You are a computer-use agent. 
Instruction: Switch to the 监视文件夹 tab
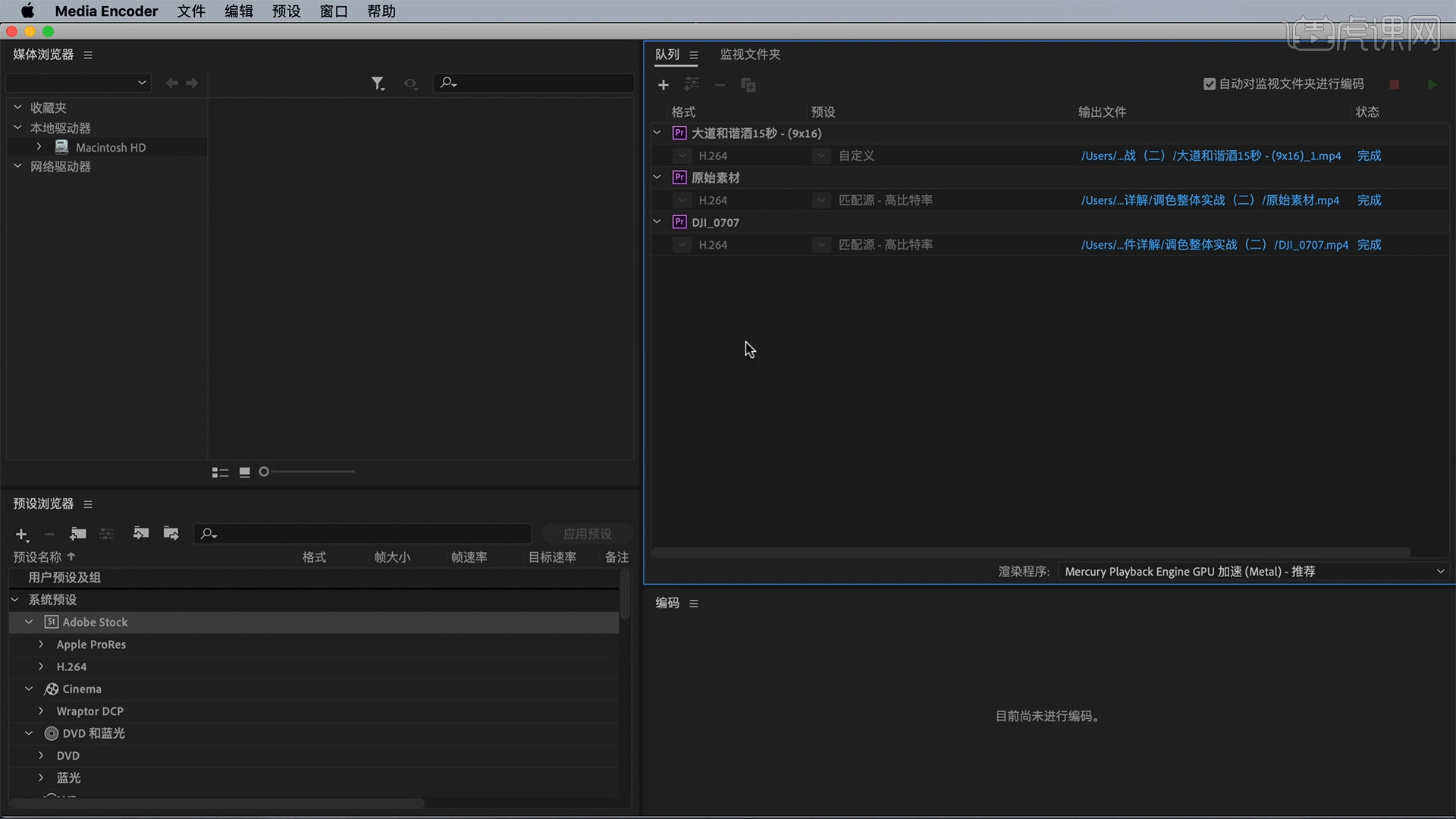tap(750, 55)
